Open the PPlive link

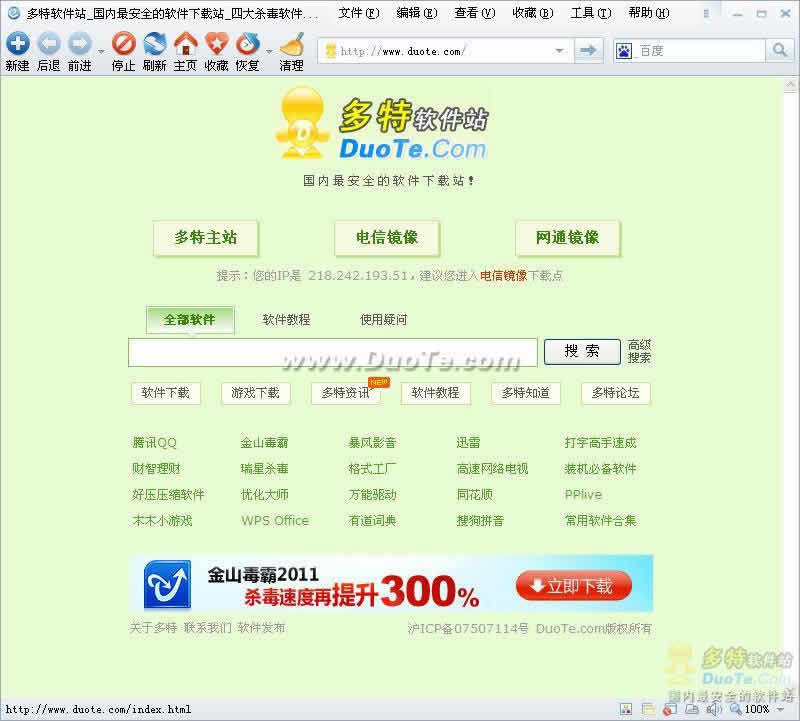583,495
